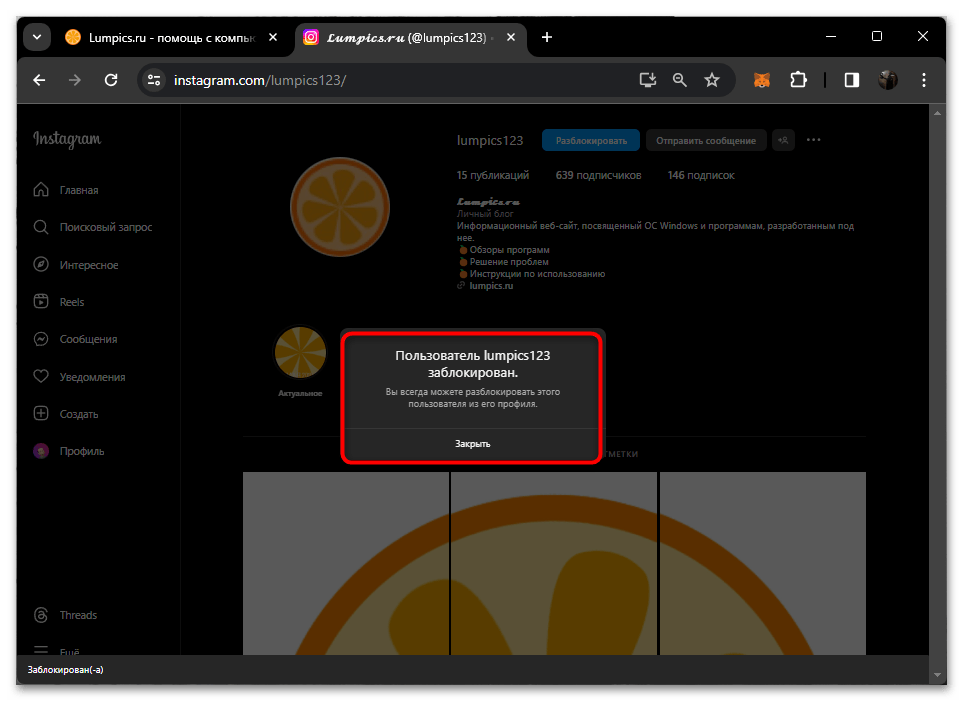Click the browser back arrow
The width and height of the screenshot is (963, 701).
click(39, 80)
